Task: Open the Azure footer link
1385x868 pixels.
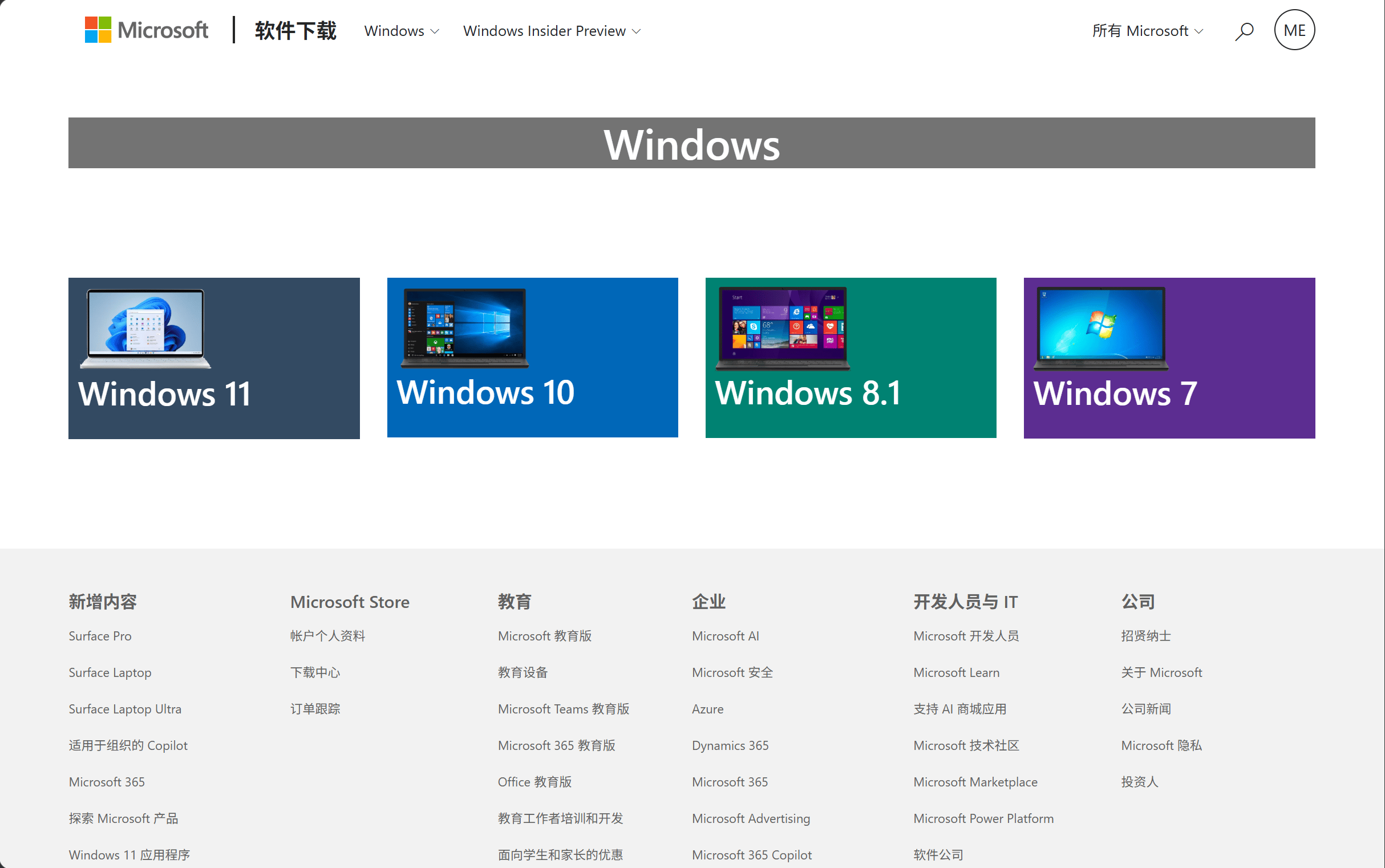Action: point(707,709)
